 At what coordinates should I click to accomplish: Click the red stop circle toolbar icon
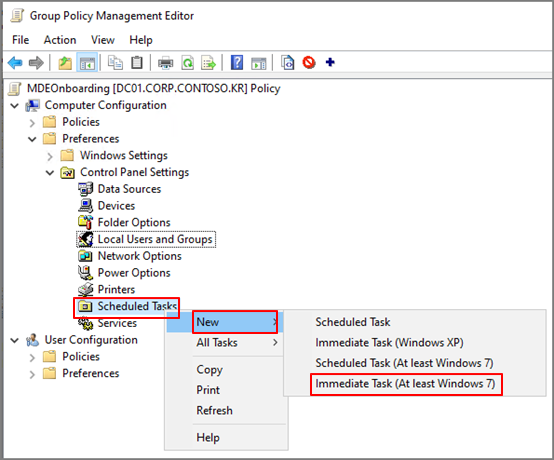click(x=309, y=63)
